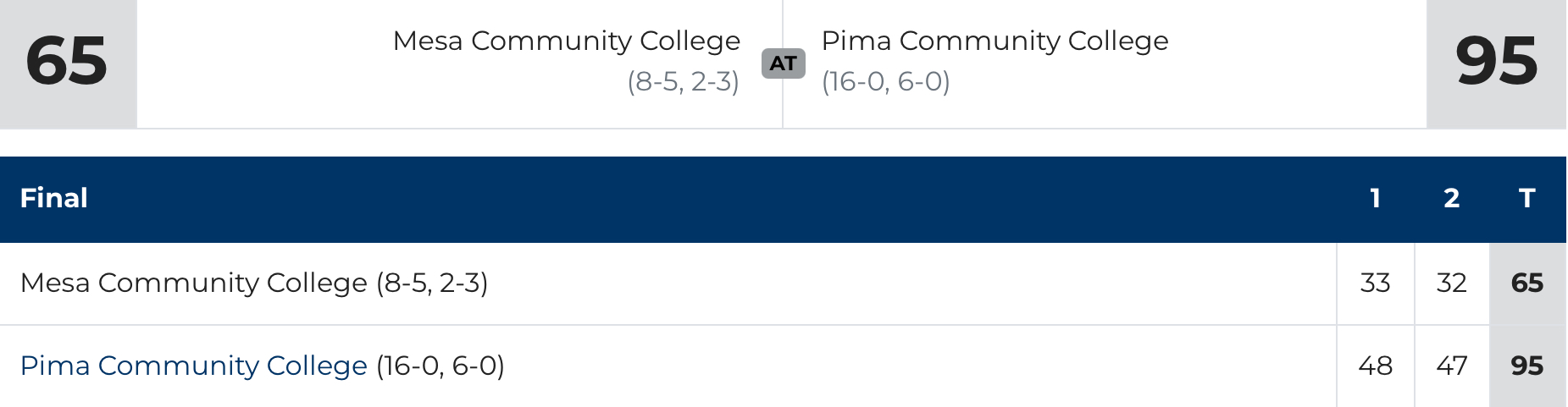Click the second half column header
The image size is (1568, 407).
[1451, 198]
